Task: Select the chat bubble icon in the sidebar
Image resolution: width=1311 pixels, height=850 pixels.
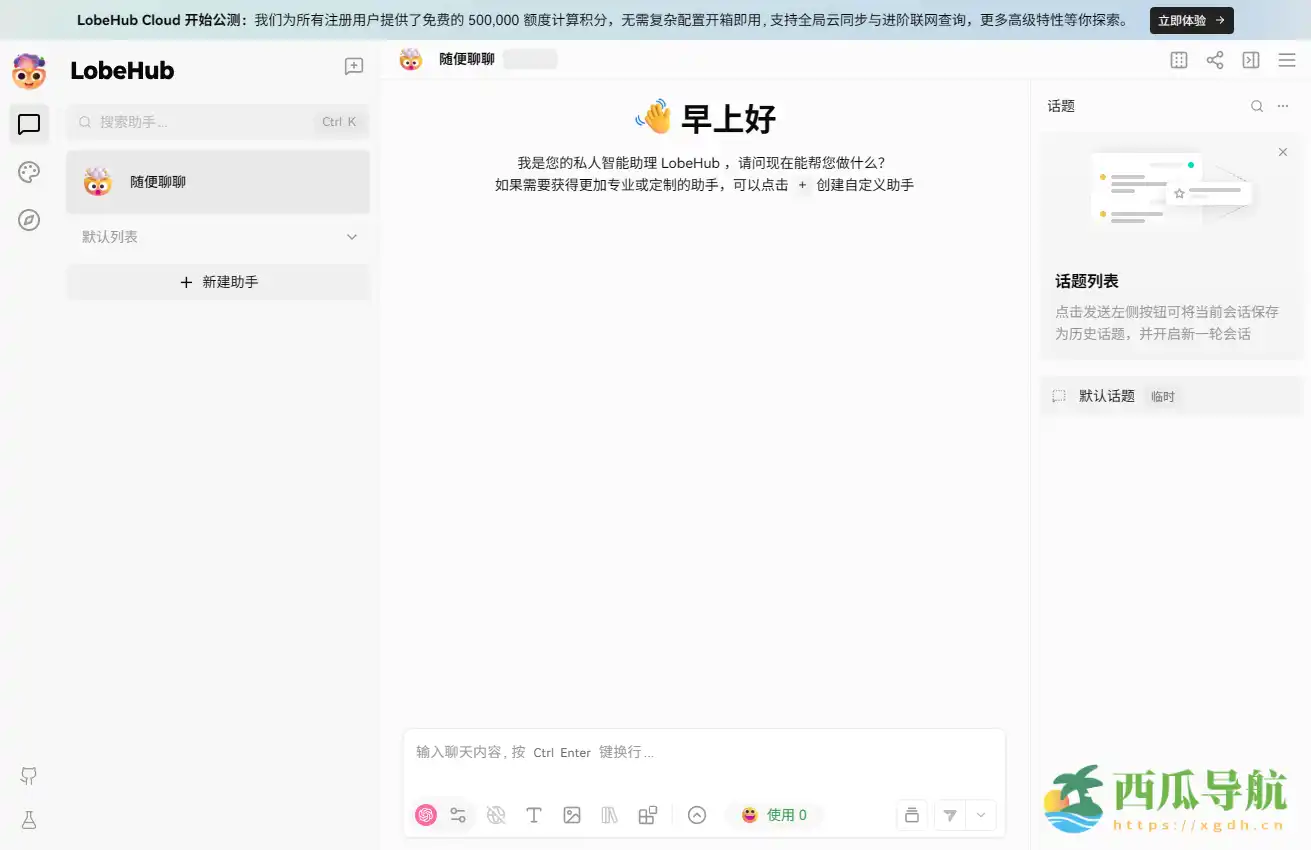Action: click(29, 124)
